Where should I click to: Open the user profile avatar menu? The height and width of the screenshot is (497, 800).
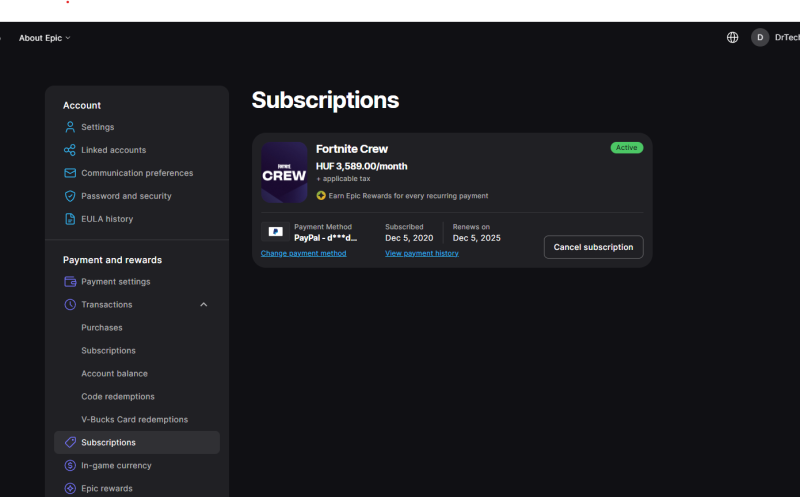pos(760,37)
